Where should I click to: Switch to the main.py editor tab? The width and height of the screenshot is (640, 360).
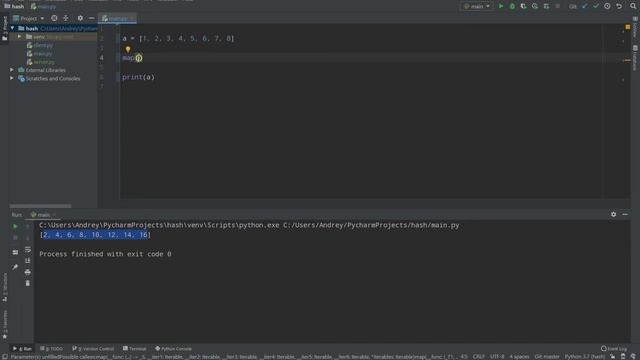117,18
